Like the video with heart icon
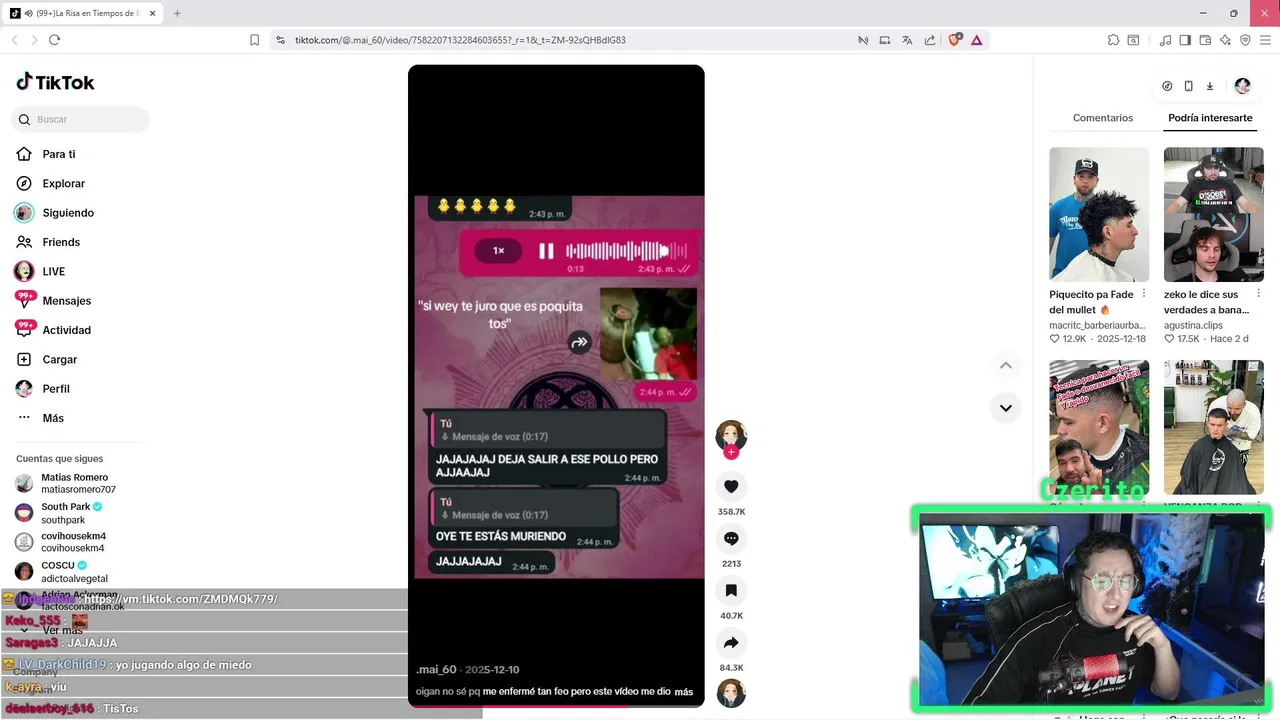The width and height of the screenshot is (1280, 720). point(731,486)
